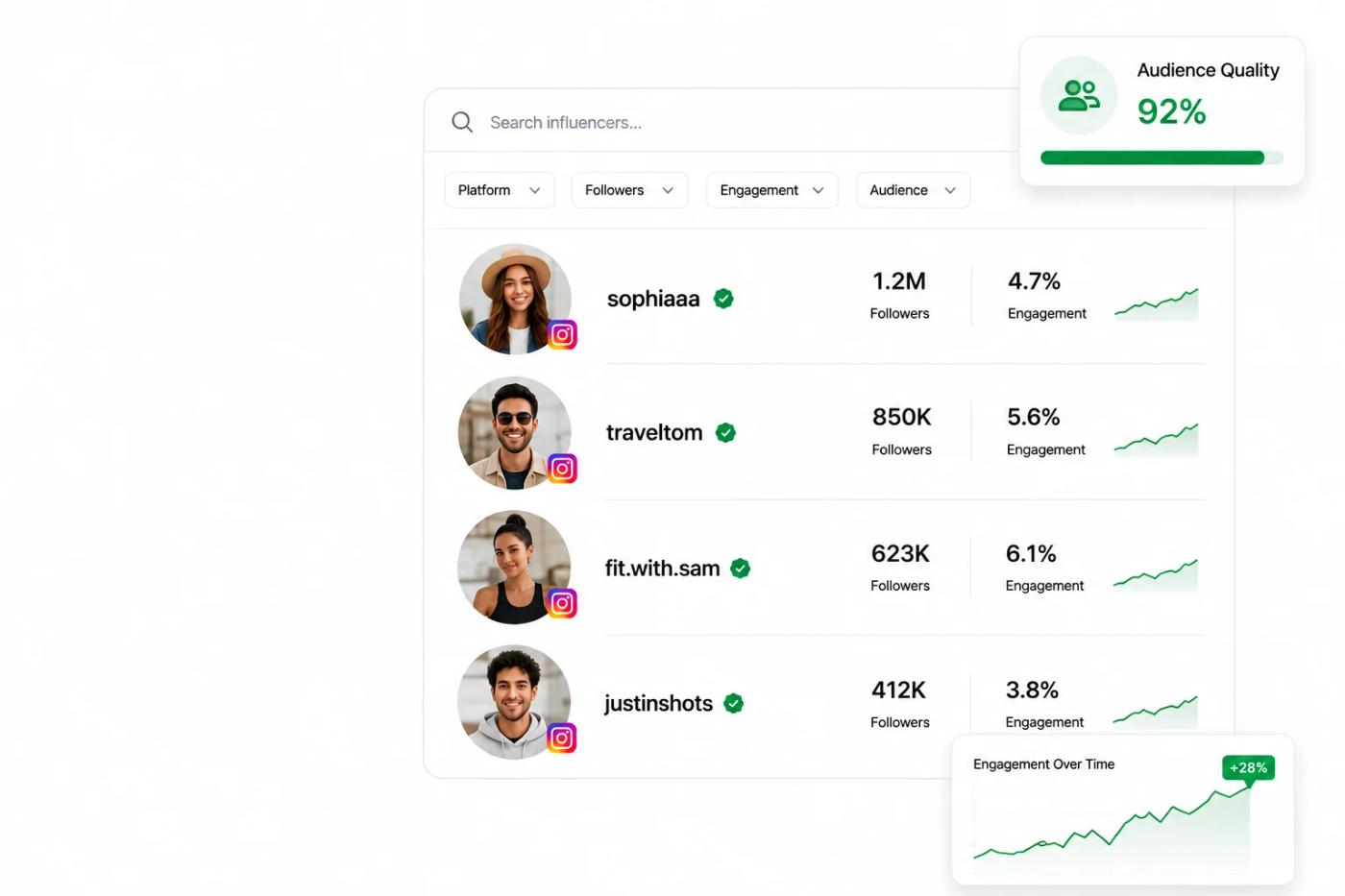Viewport: 1345px width, 896px height.
Task: Open sophiaaa's engagement sparkline chart
Action: (1157, 303)
